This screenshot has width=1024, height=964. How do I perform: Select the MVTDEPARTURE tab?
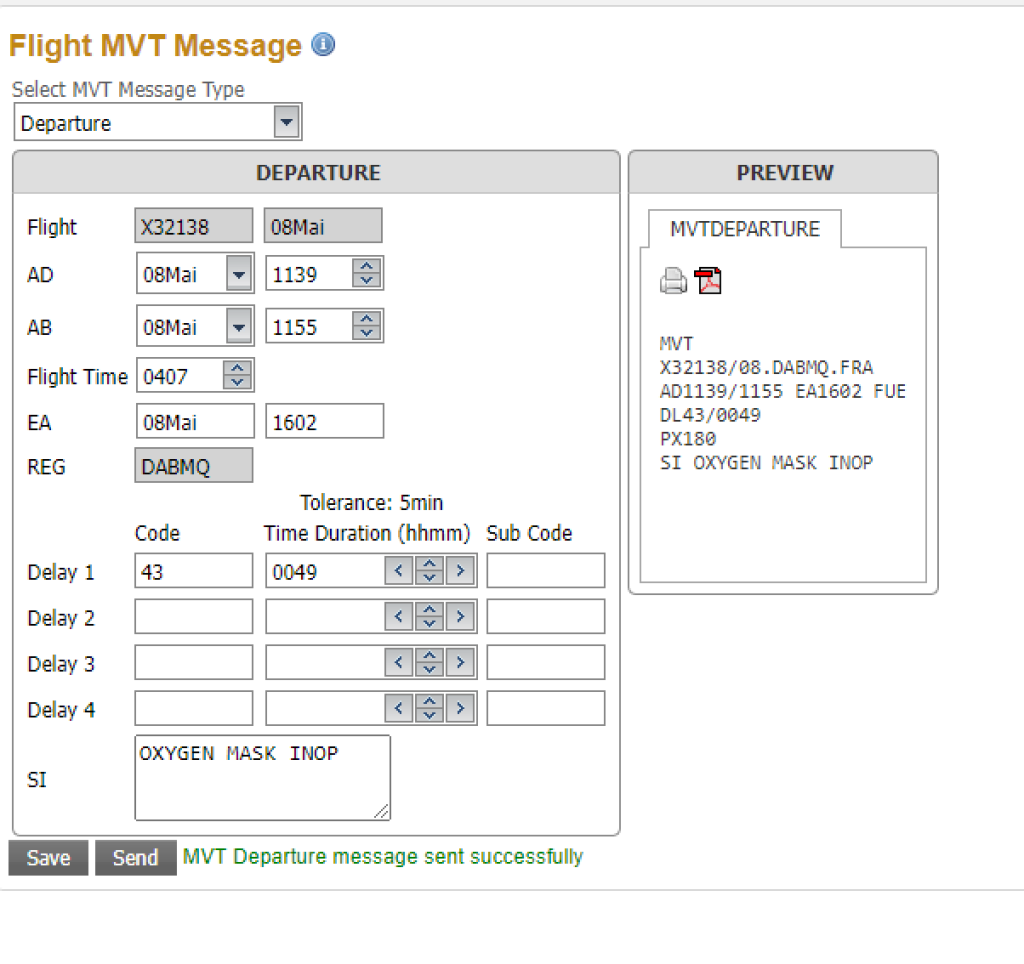click(744, 229)
